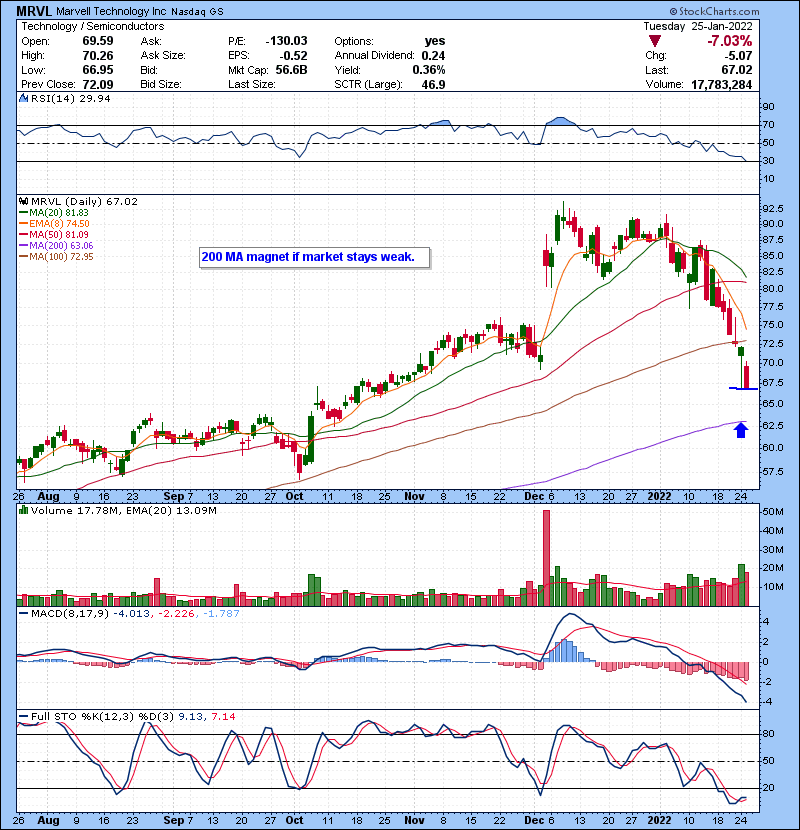
Task: Click the candlestick icon beside MRVL (Daily)
Action: pyautogui.click(x=22, y=201)
